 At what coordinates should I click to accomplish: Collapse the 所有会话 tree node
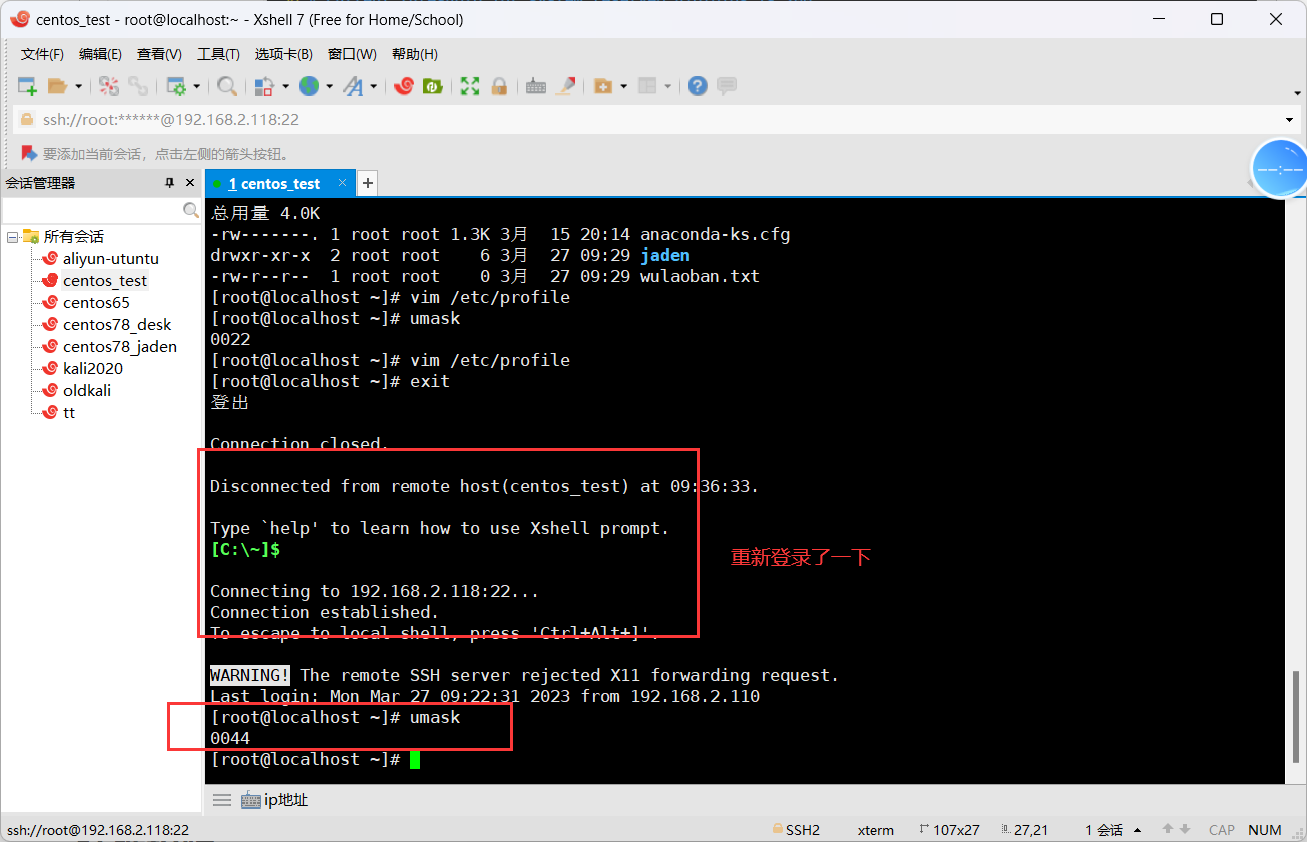12,237
